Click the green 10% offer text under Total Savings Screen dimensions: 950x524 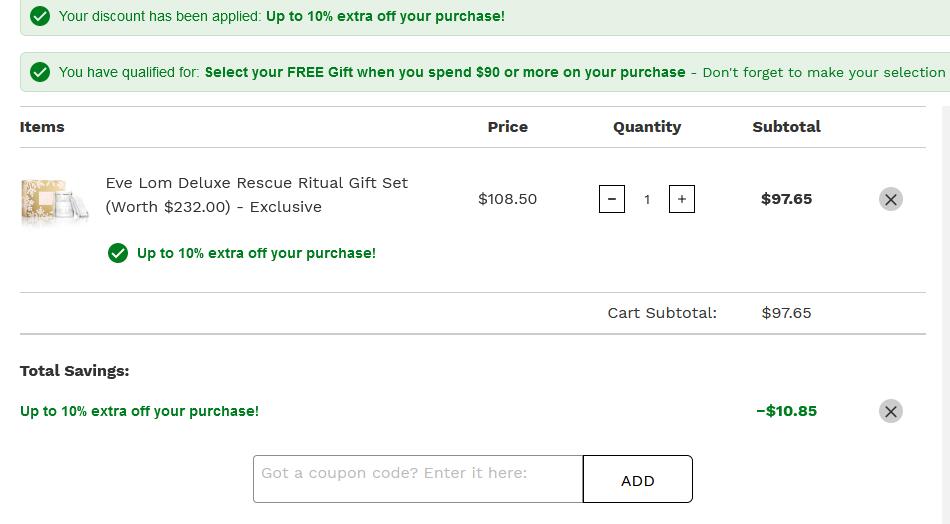click(x=139, y=411)
